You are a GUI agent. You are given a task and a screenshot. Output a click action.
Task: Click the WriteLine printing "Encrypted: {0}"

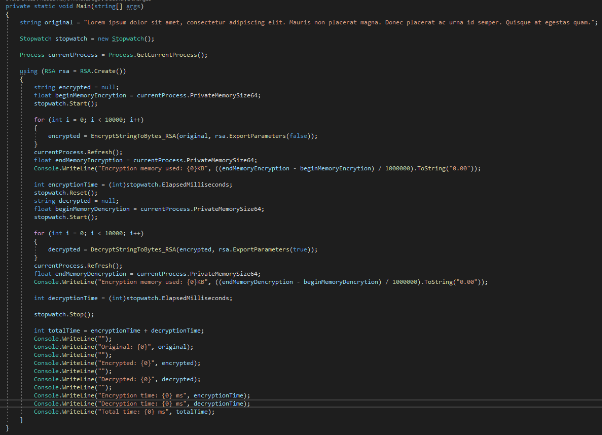(117, 363)
